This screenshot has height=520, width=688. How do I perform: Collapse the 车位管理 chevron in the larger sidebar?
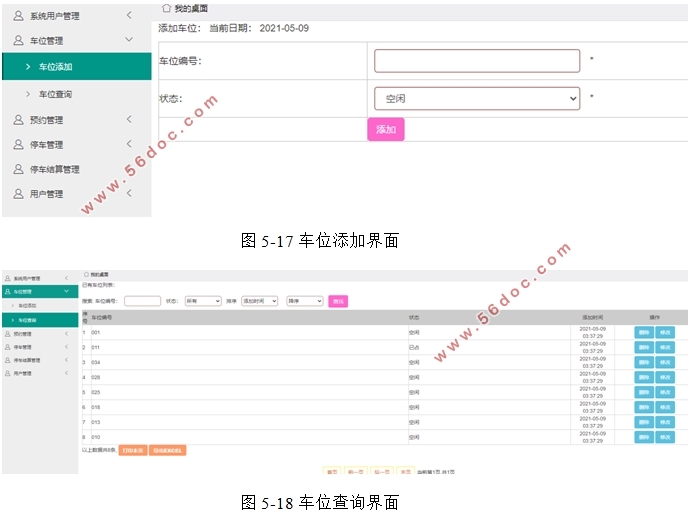point(128,40)
